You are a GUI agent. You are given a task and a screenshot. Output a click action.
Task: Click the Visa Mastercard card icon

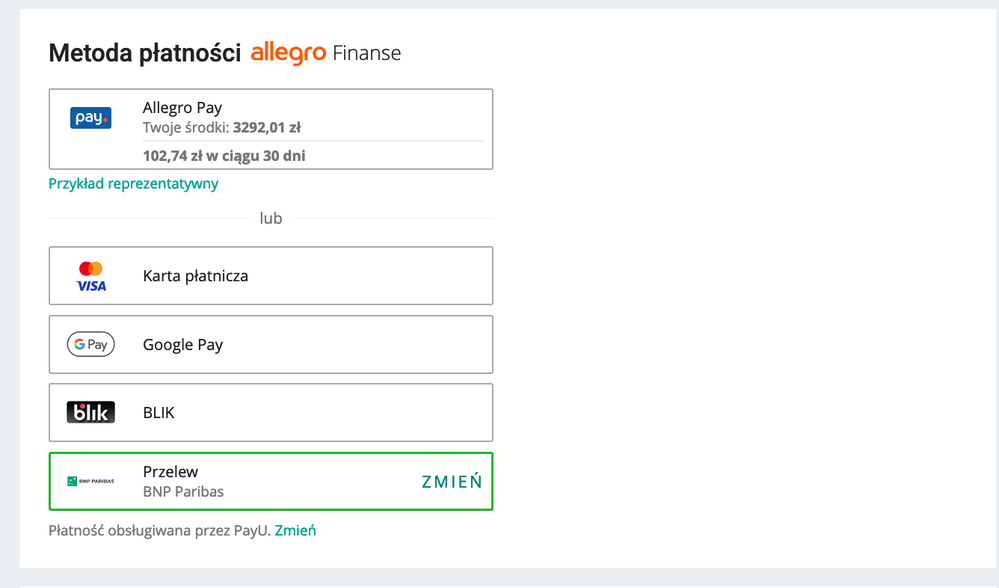tap(91, 276)
